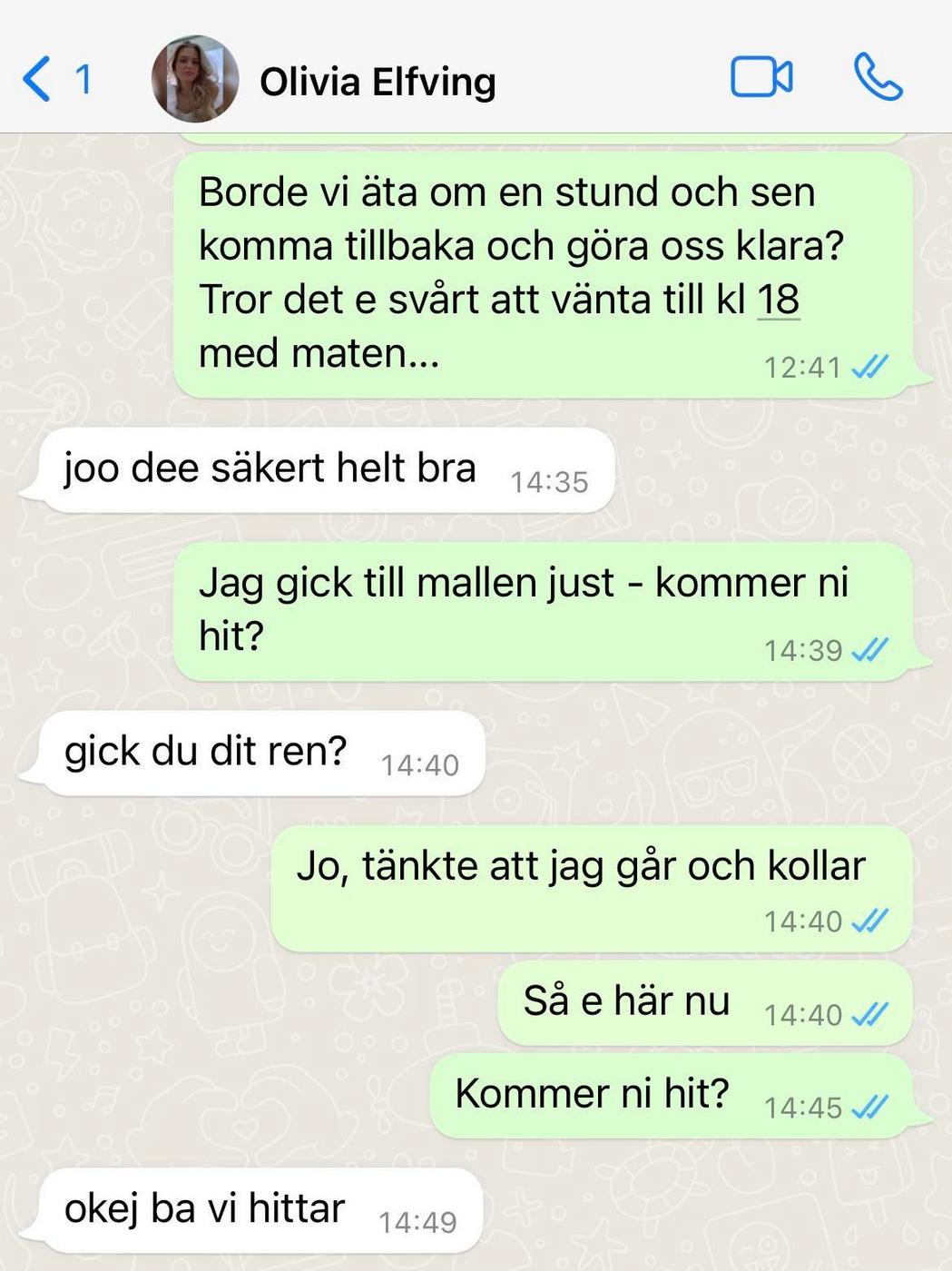Open Olivia Elfving's profile picture
952x1271 pixels.
(x=195, y=79)
